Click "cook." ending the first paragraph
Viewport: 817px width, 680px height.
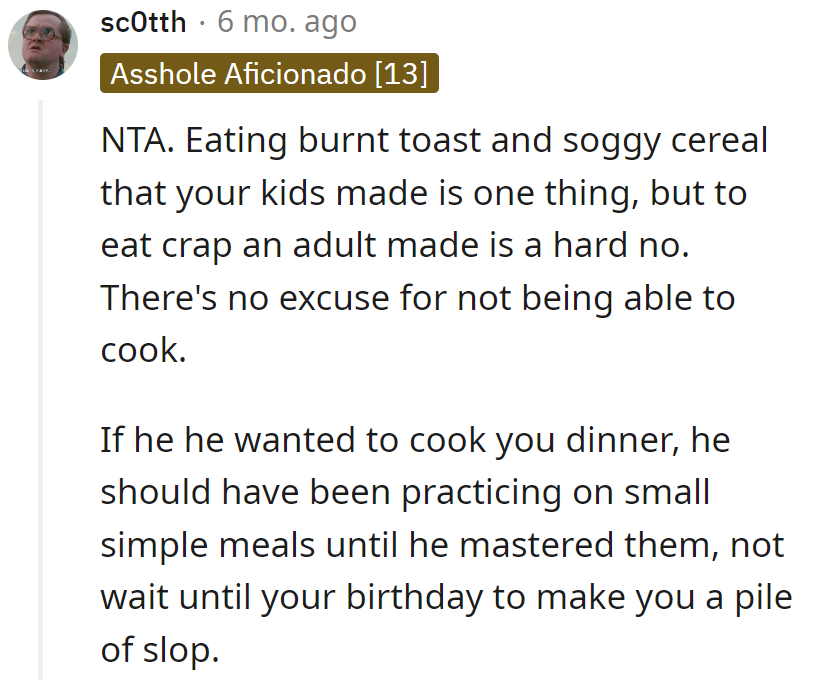click(143, 351)
